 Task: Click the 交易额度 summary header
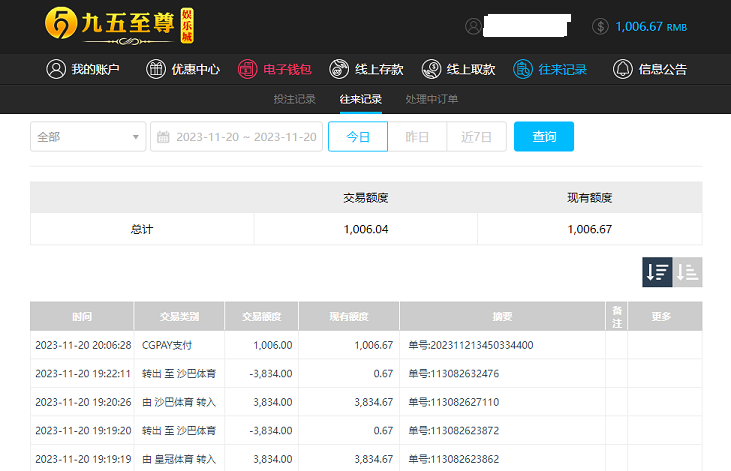tap(366, 198)
